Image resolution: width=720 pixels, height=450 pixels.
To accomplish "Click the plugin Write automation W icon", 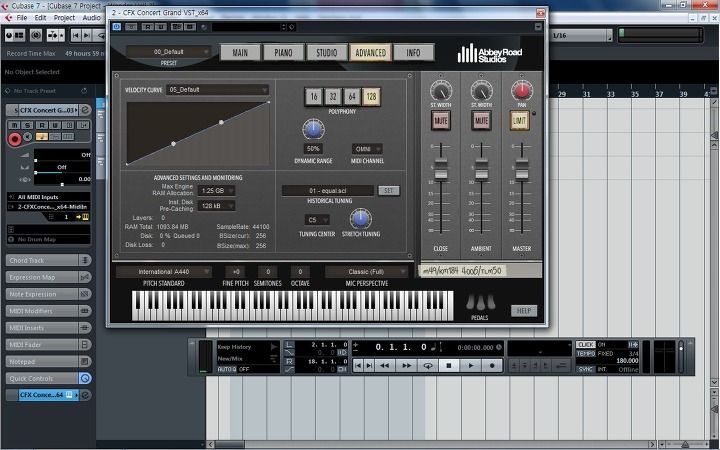I will (x=160, y=27).
